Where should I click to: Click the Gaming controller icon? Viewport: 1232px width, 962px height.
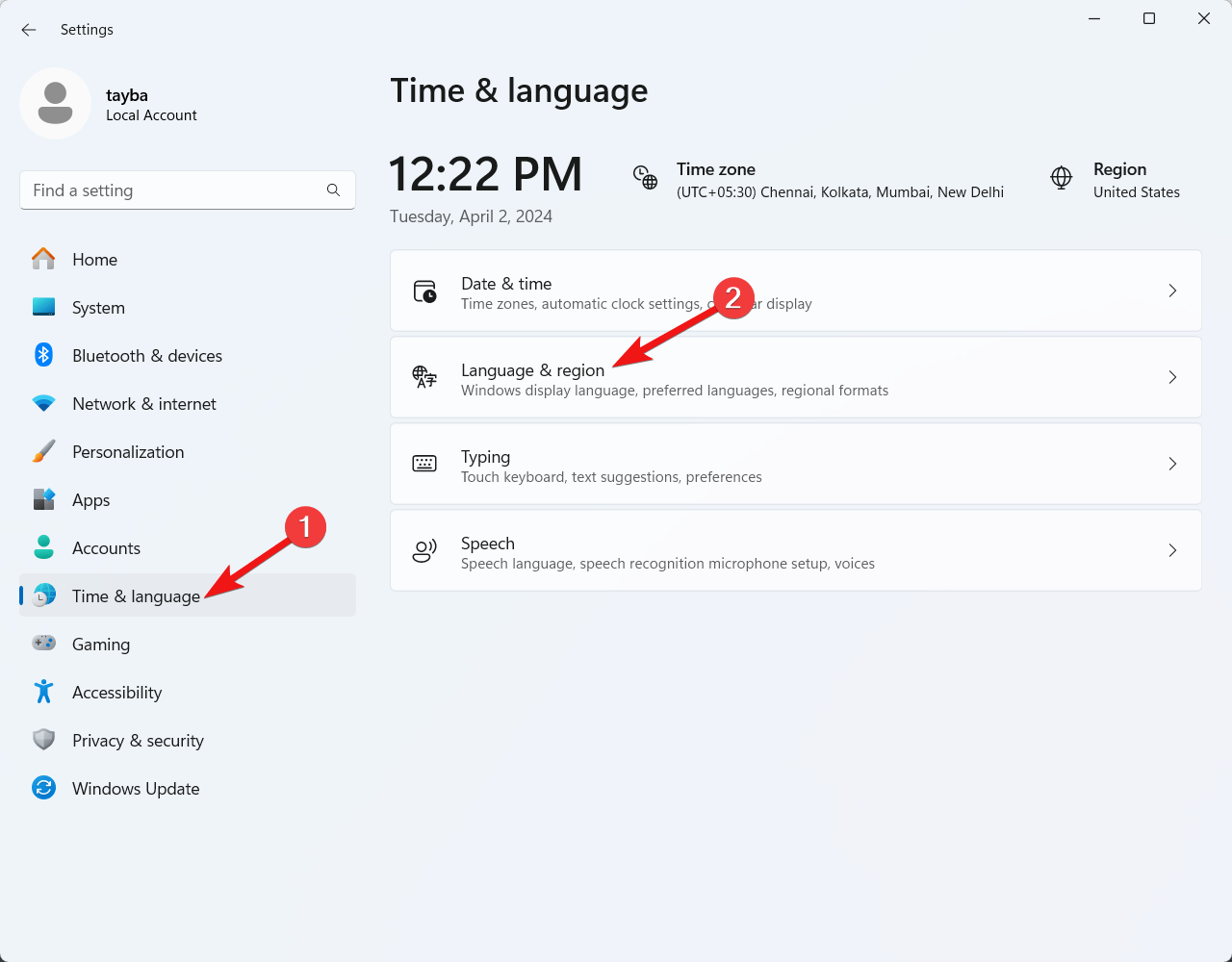click(43, 644)
